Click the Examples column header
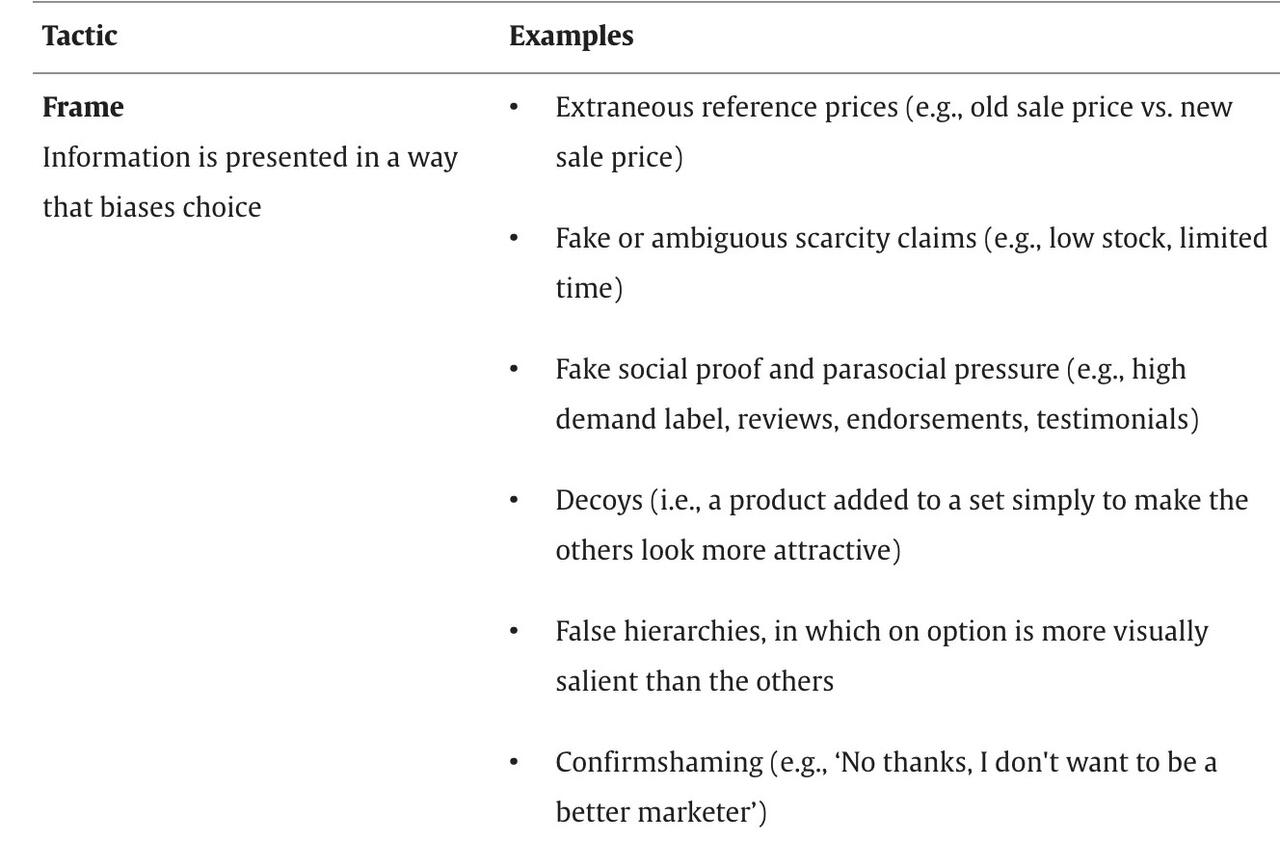The height and width of the screenshot is (867, 1280). [x=571, y=36]
